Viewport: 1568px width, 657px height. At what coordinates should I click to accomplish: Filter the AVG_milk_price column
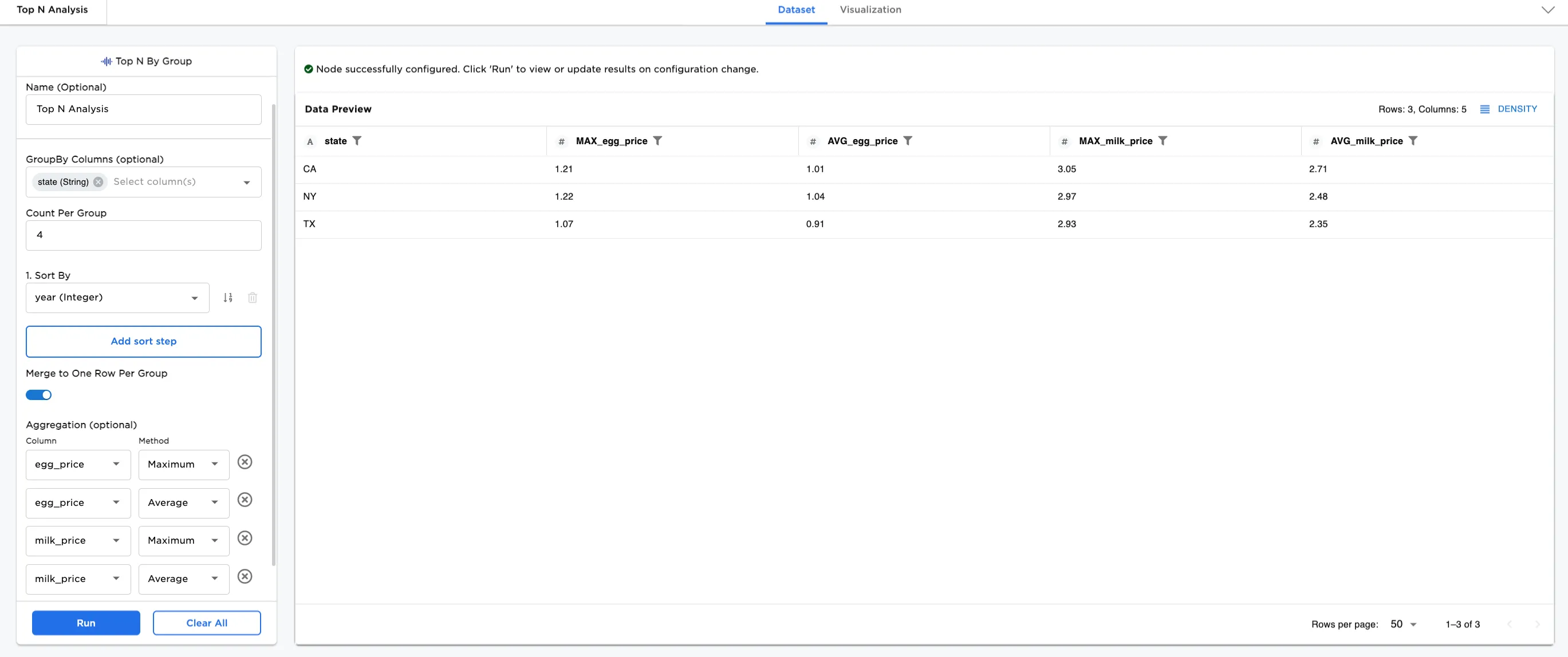coord(1413,141)
